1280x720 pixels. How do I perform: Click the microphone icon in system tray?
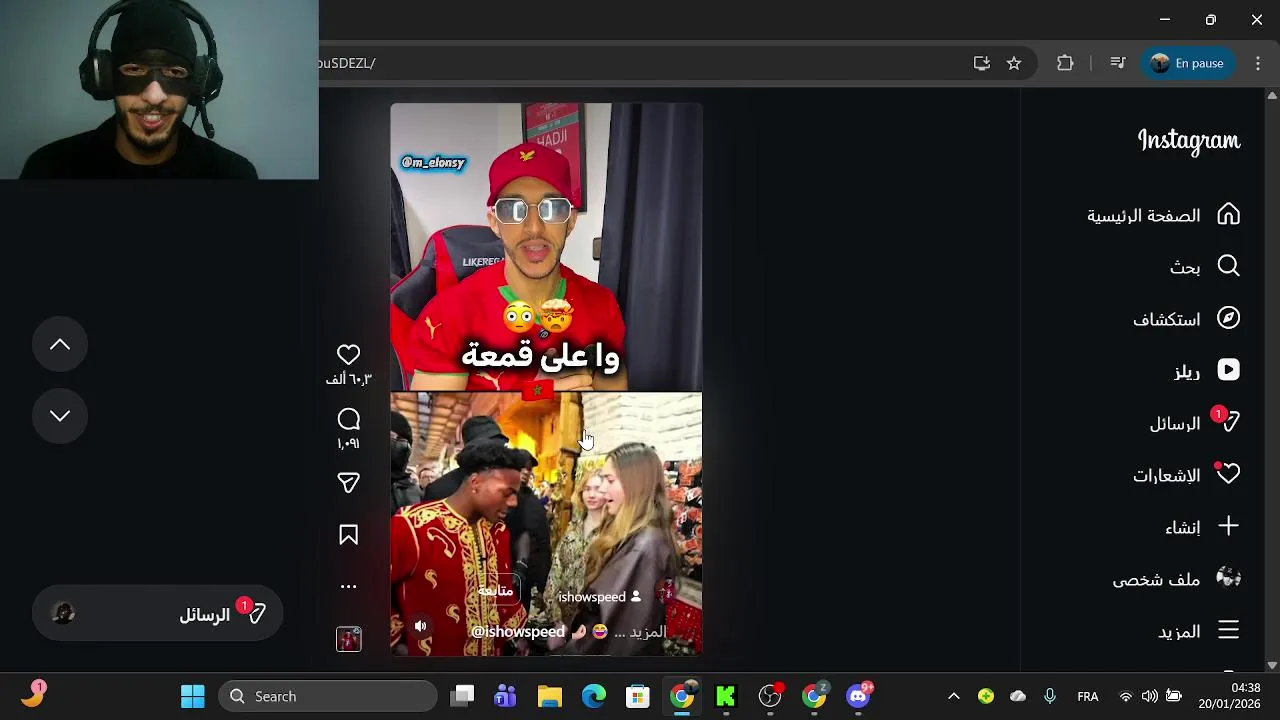[x=1049, y=696]
